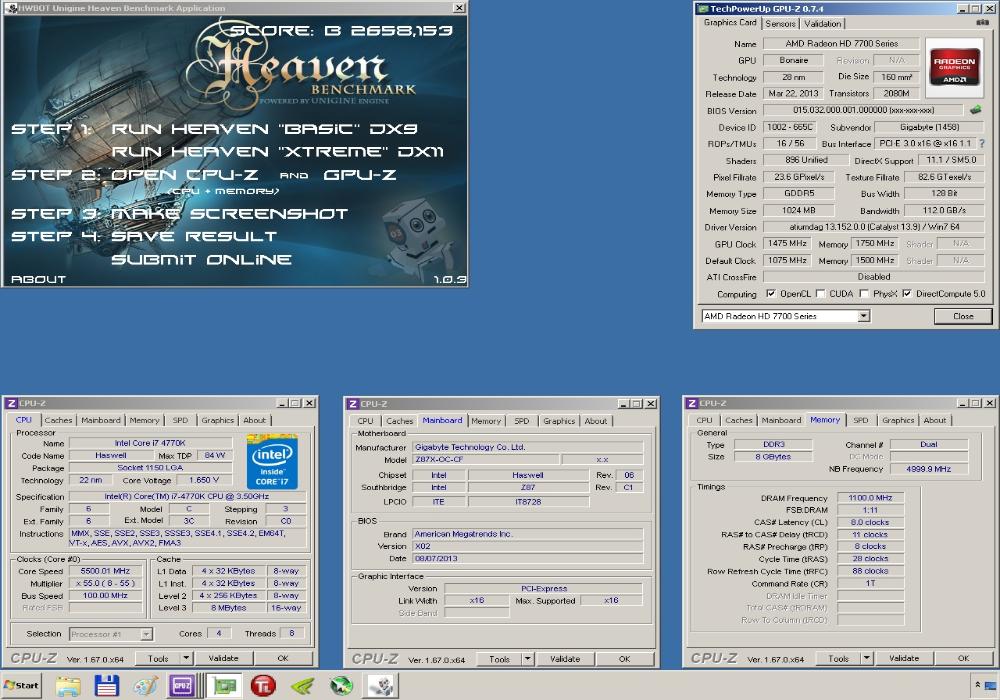1000x700 pixels.
Task: Click Driver Version field in GPU-Z
Action: (x=873, y=226)
